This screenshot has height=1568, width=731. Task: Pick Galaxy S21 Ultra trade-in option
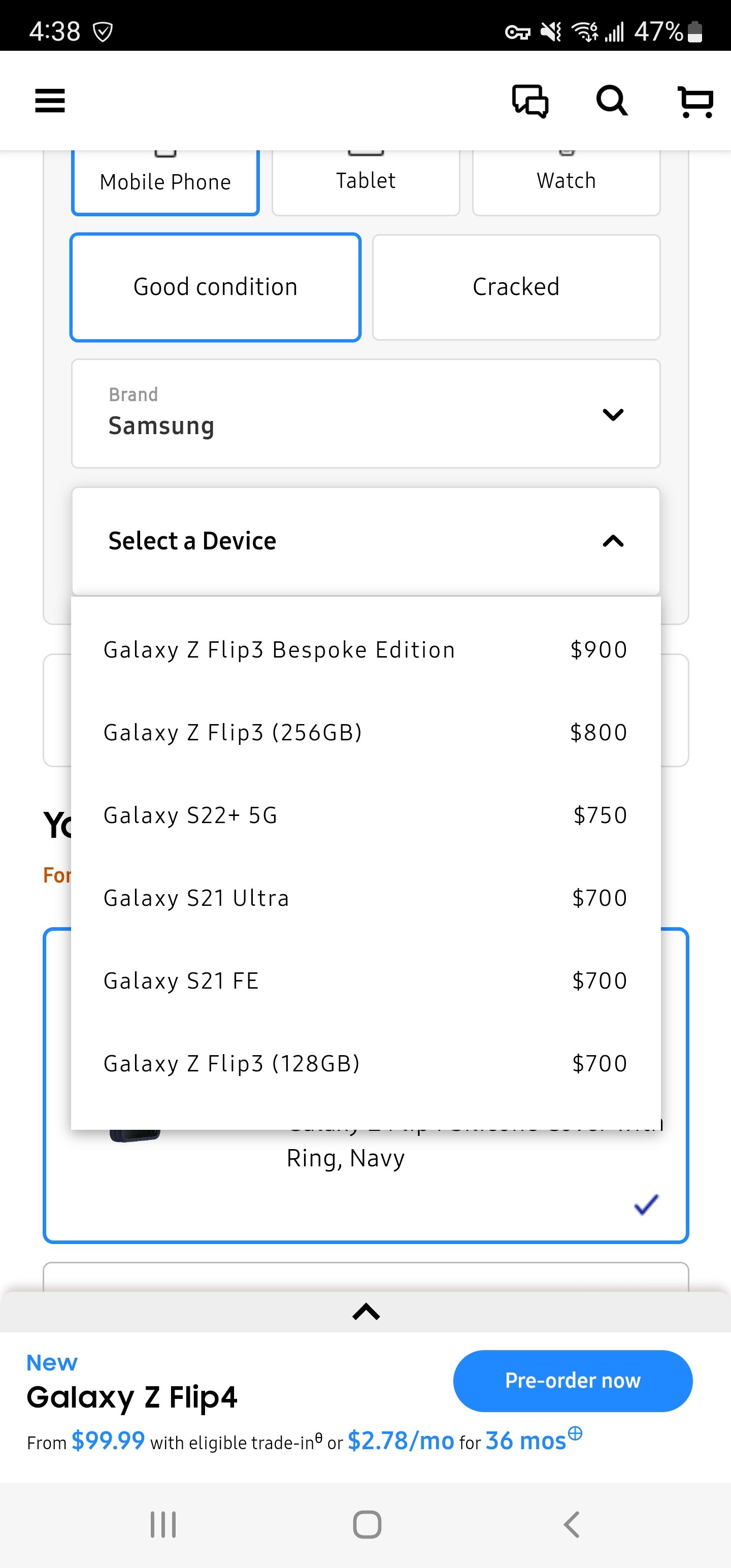(x=366, y=898)
